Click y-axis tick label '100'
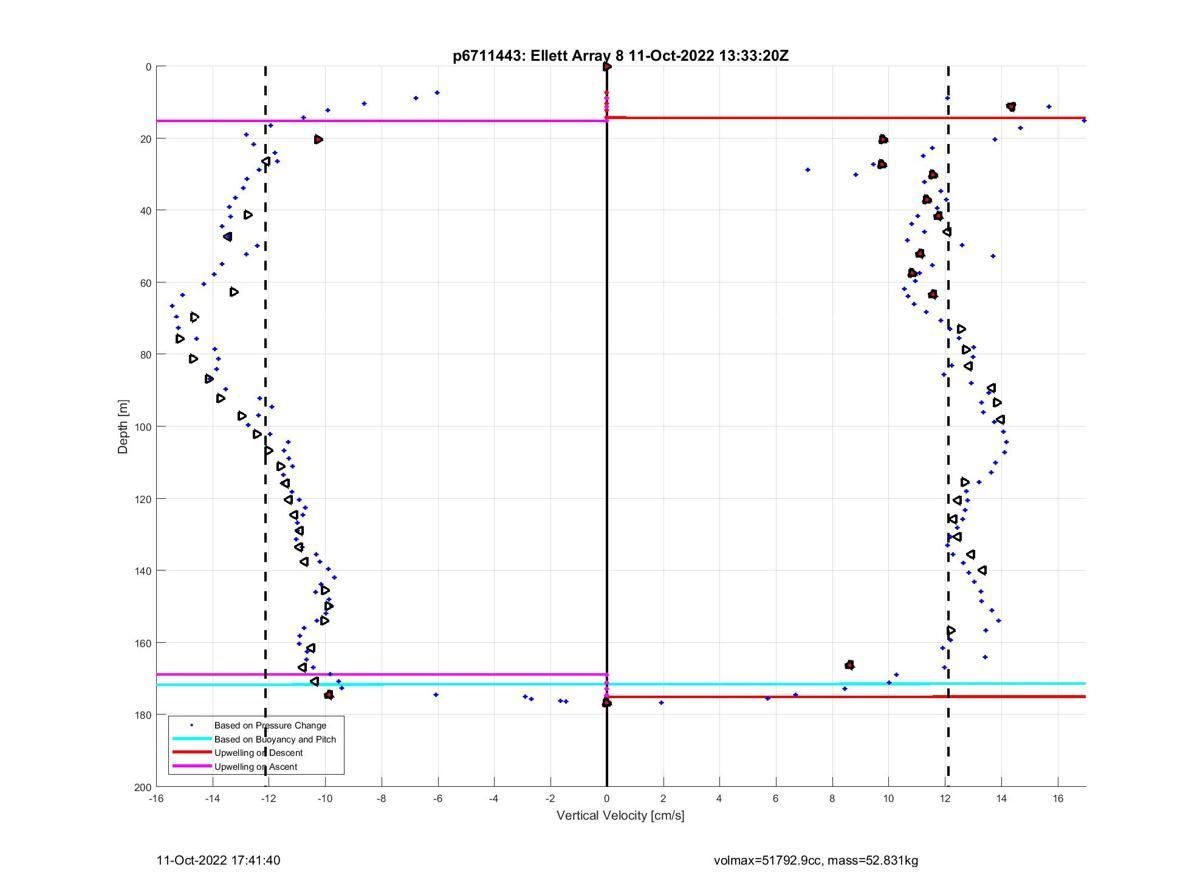Screen dimensions: 1200x885 tap(142, 427)
